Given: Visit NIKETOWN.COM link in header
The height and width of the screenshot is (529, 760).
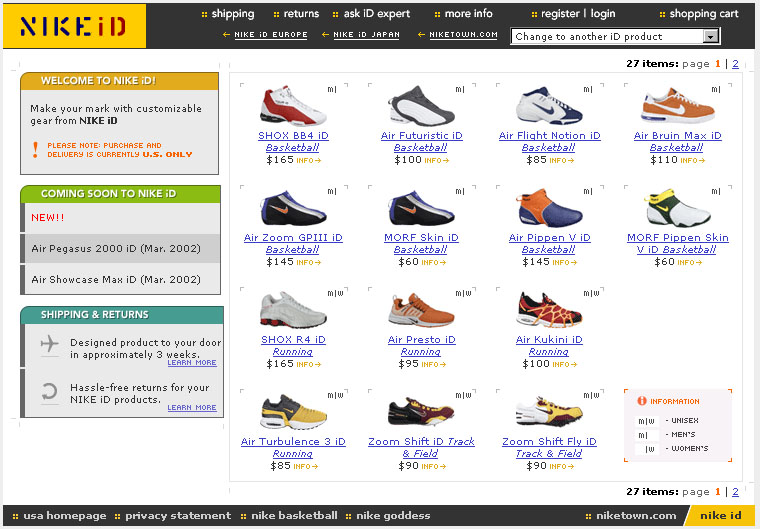Looking at the screenshot, I should coord(463,35).
